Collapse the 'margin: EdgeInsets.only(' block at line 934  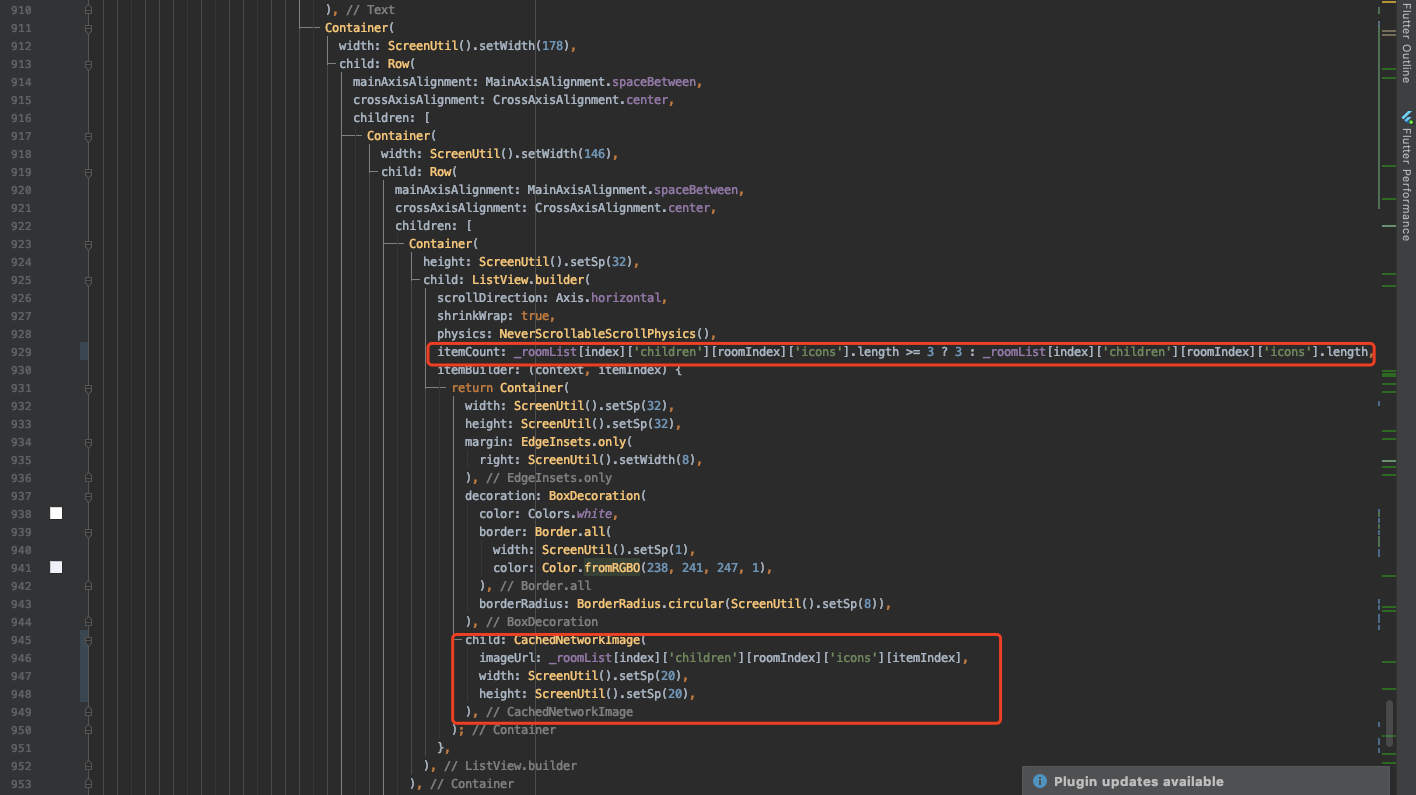(88, 442)
